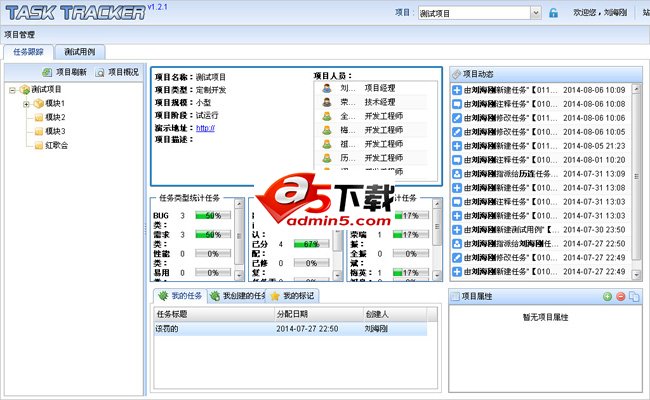Click the 技术经理 member avatar icon
The height and width of the screenshot is (400, 650).
click(327, 102)
